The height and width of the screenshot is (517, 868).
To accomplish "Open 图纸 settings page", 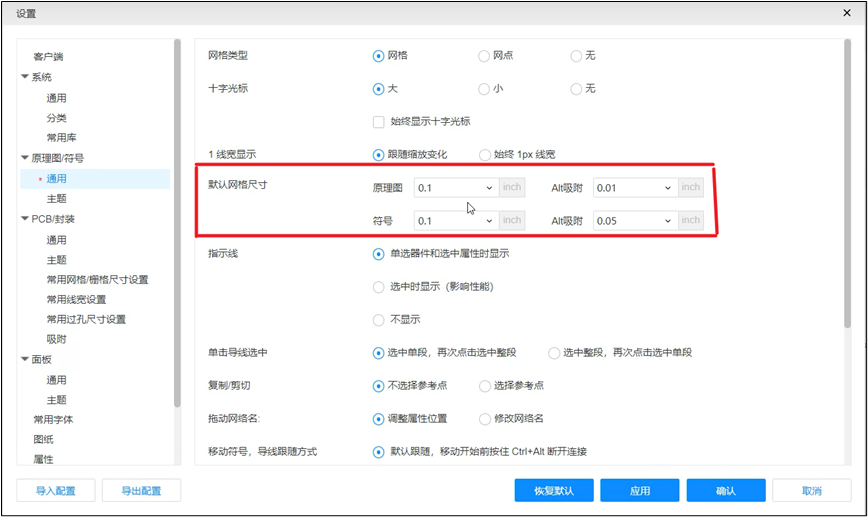I will pos(43,440).
